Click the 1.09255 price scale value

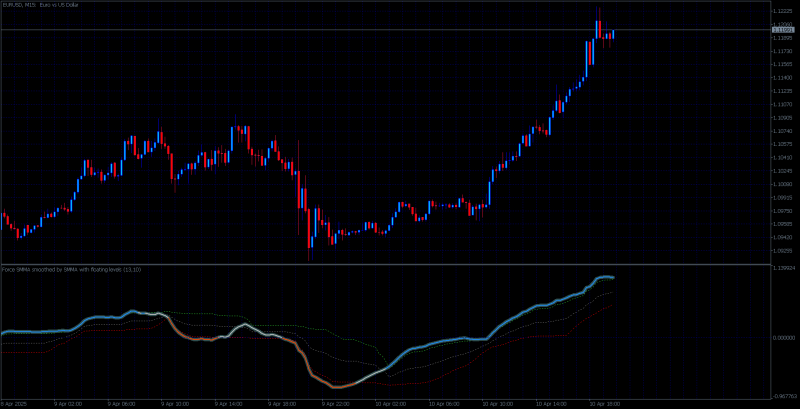(x=782, y=250)
